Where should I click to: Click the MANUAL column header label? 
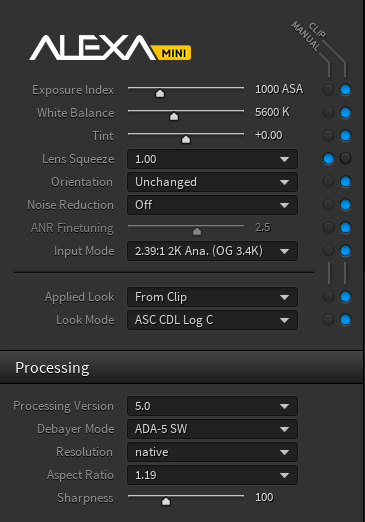(x=306, y=36)
